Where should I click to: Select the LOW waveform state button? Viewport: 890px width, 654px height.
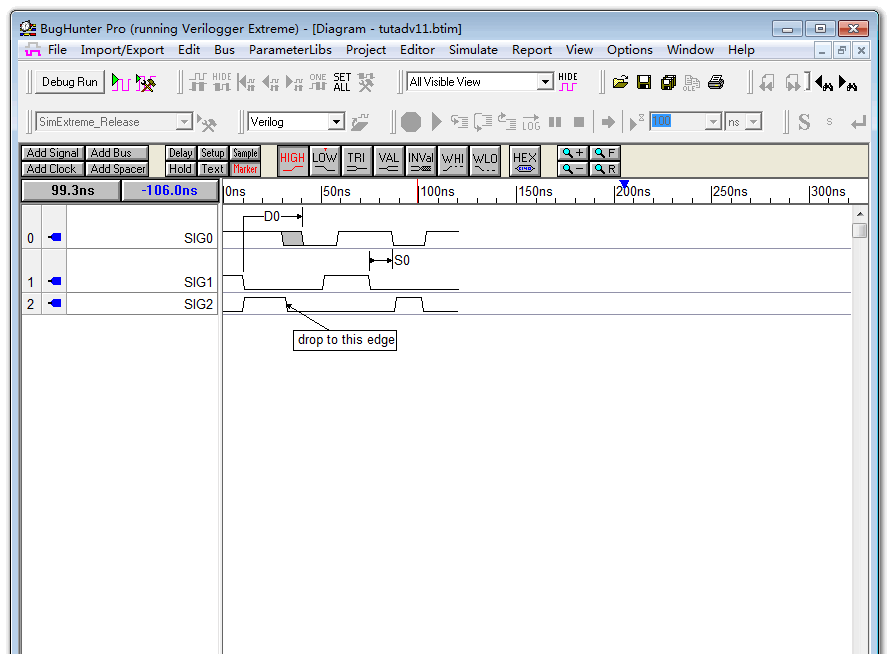point(324,160)
